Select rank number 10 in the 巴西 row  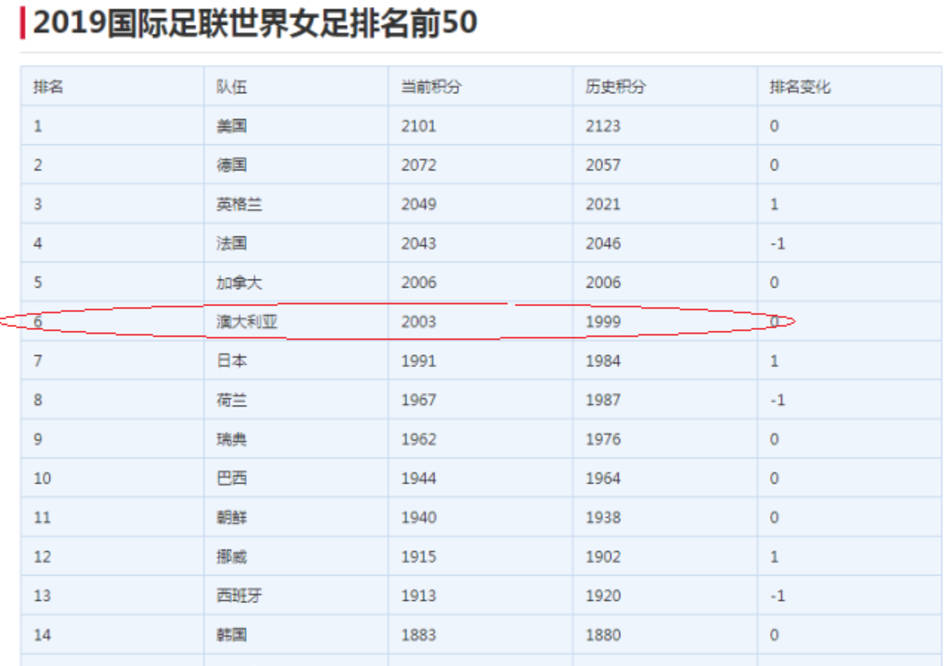(x=42, y=479)
